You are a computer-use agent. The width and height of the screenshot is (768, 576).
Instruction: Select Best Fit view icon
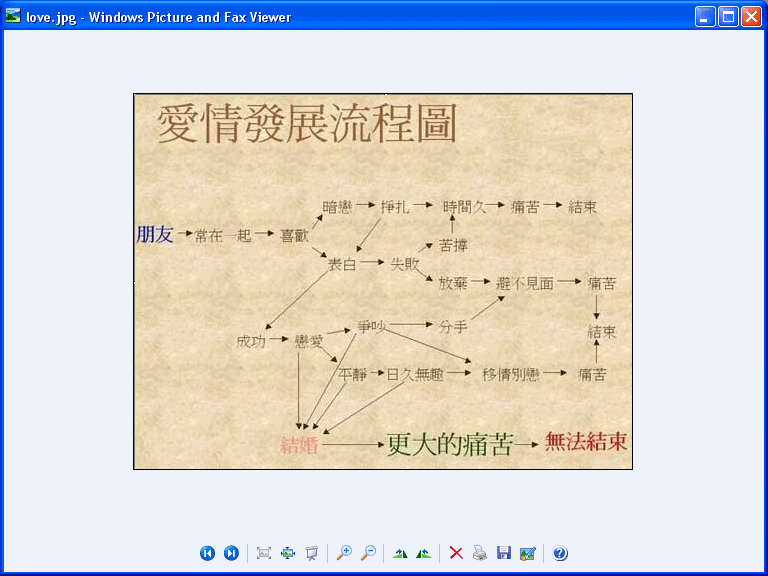pos(264,553)
